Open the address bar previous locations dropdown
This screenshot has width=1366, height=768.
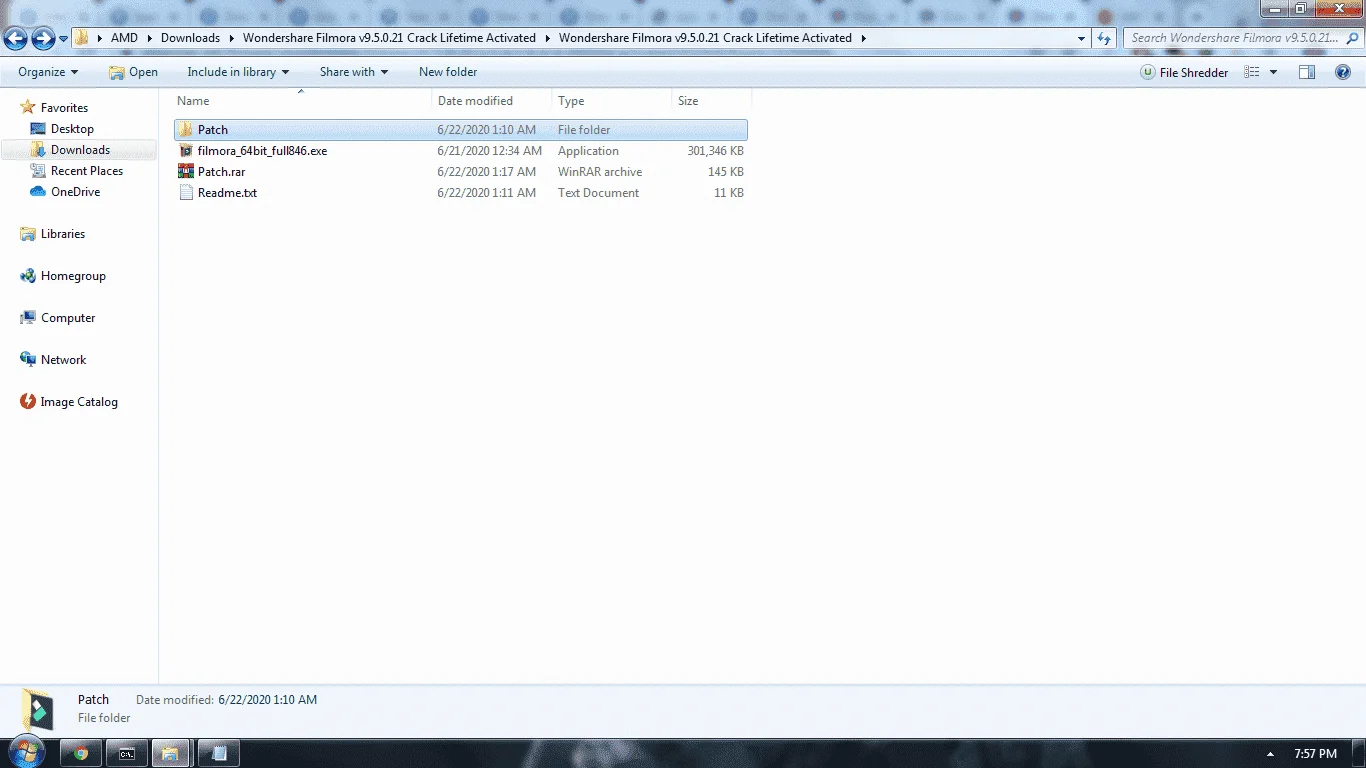(1081, 38)
